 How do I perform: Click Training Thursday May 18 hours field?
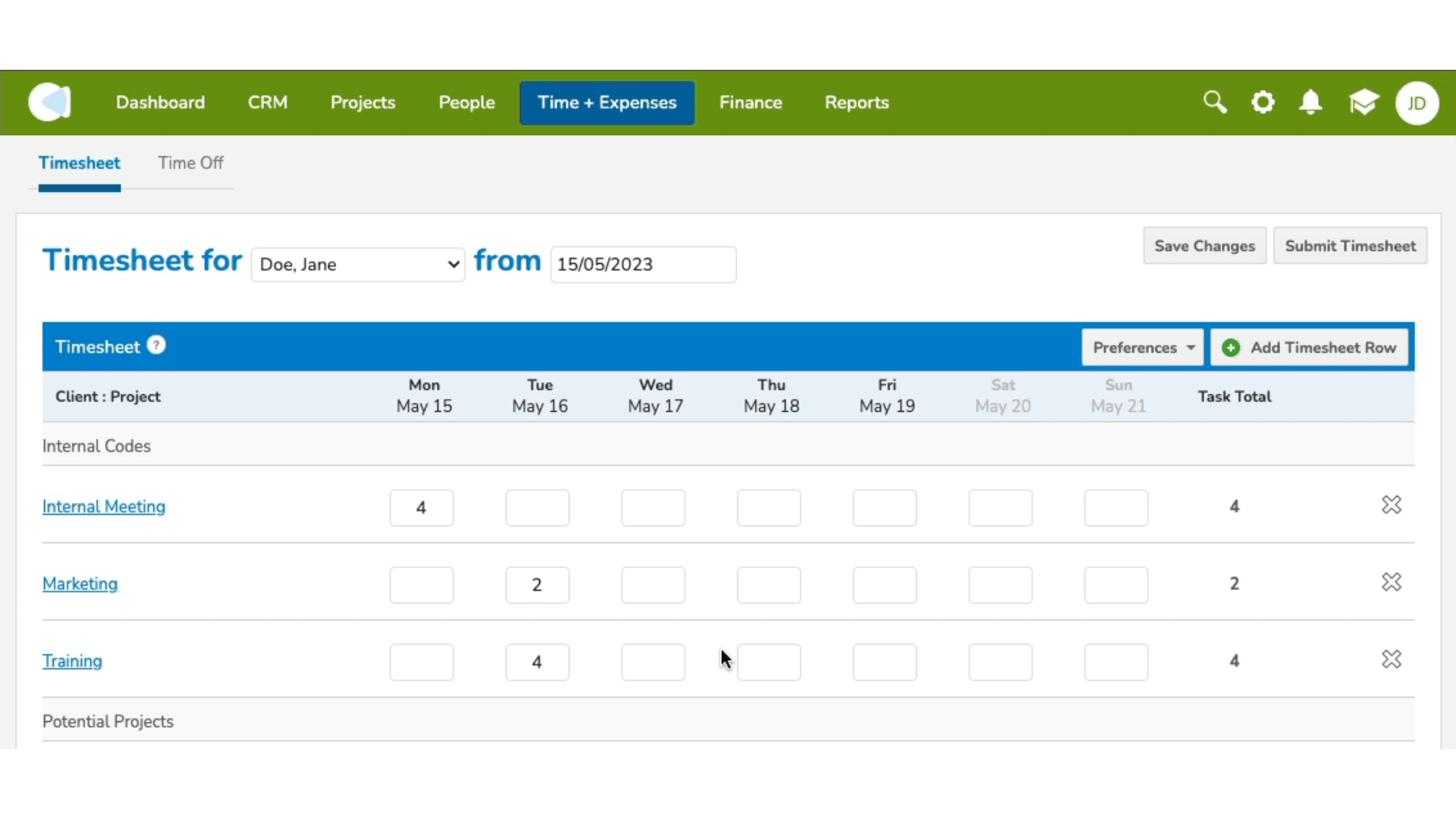769,662
